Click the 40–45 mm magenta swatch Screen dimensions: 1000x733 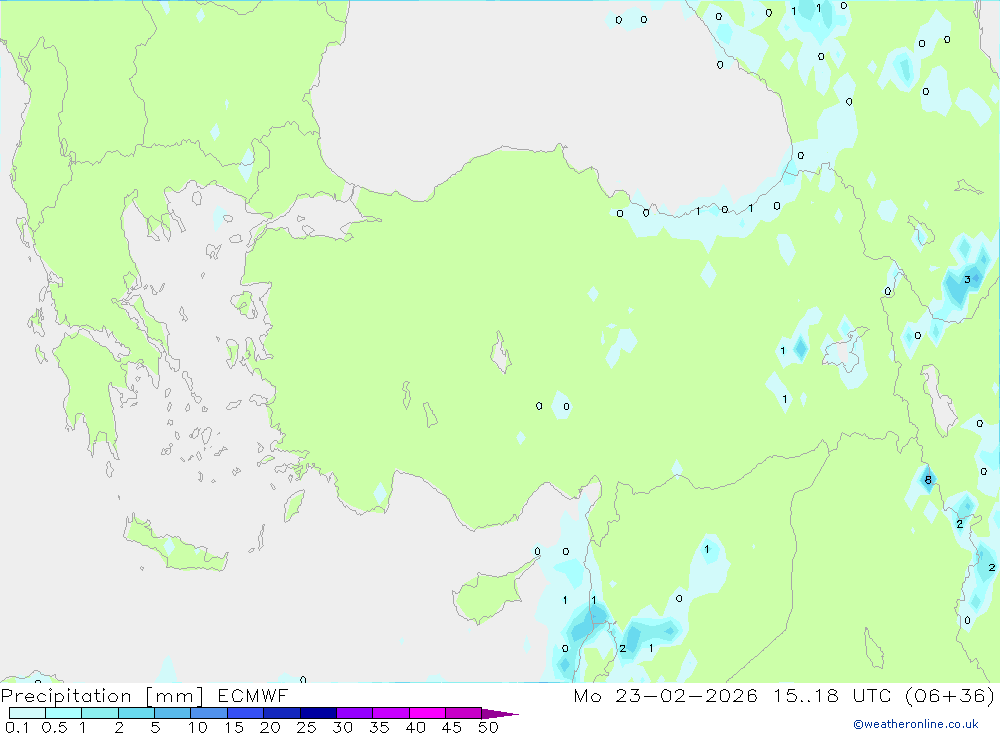(427, 713)
